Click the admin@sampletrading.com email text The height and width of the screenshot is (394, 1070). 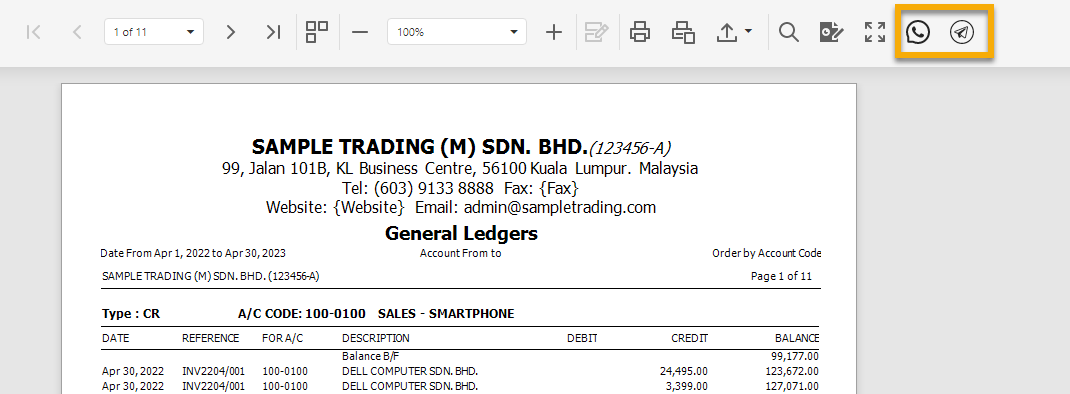pyautogui.click(x=560, y=208)
